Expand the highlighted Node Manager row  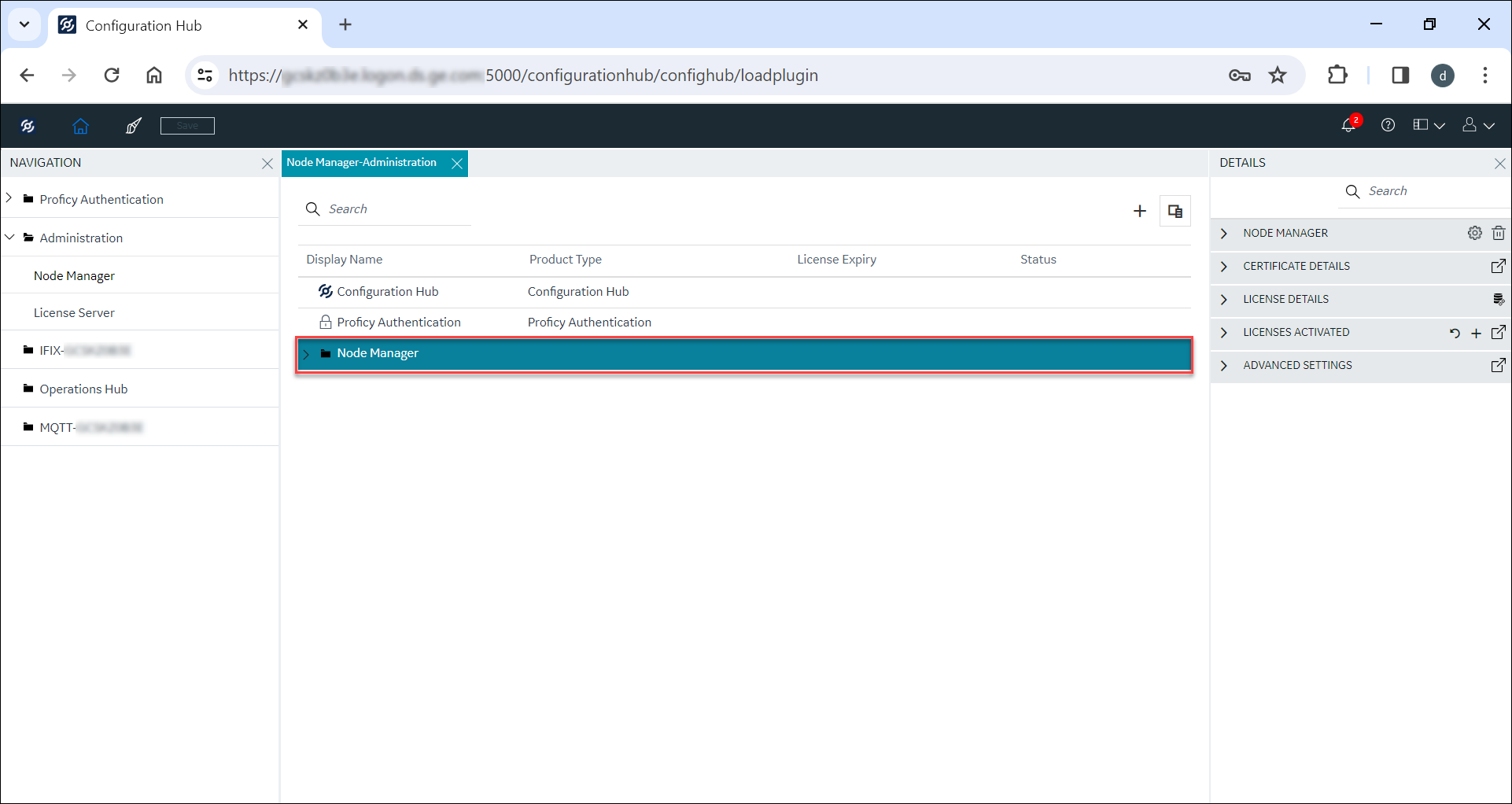307,354
